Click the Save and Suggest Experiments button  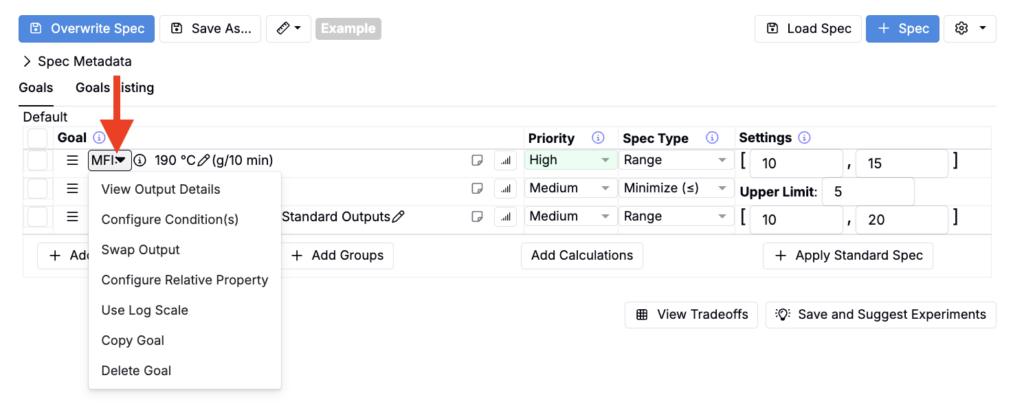pyautogui.click(x=881, y=314)
